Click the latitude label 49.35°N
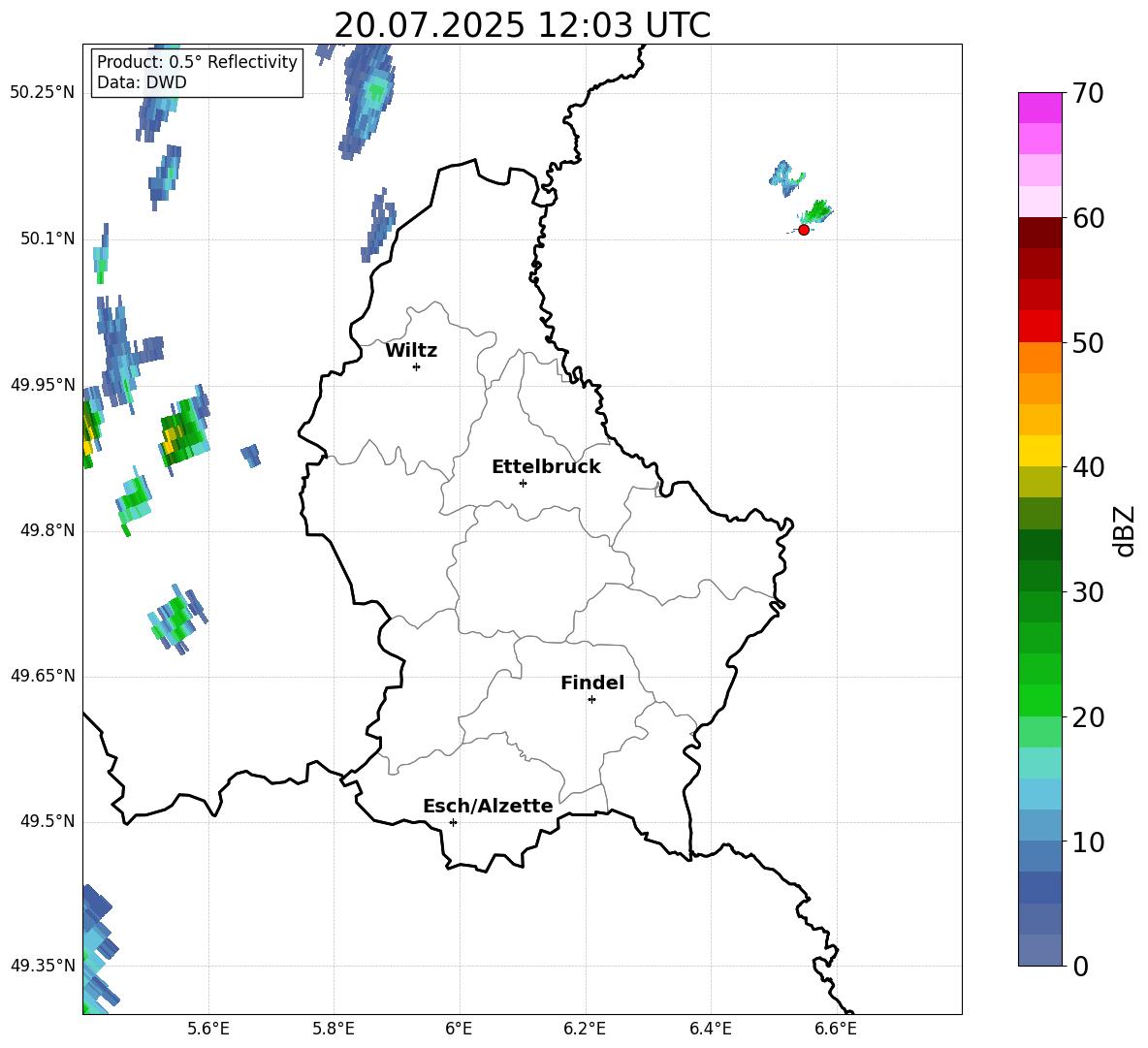1148x1048 pixels. pyautogui.click(x=43, y=966)
